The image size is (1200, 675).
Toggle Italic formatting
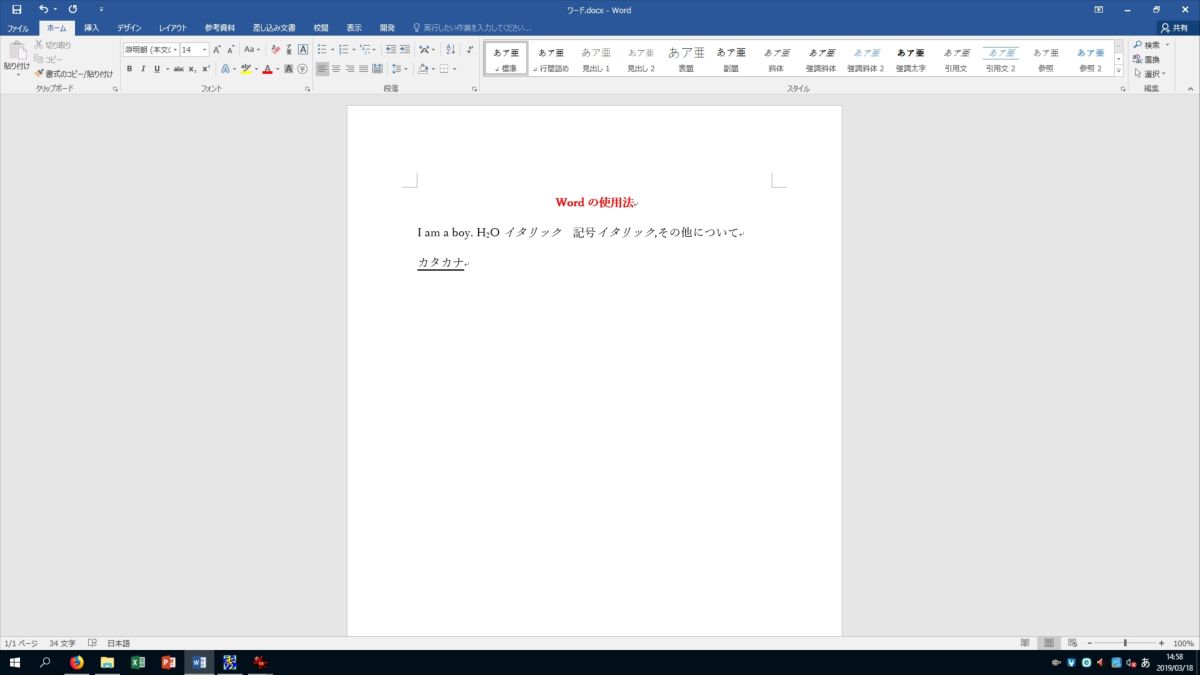pyautogui.click(x=143, y=69)
